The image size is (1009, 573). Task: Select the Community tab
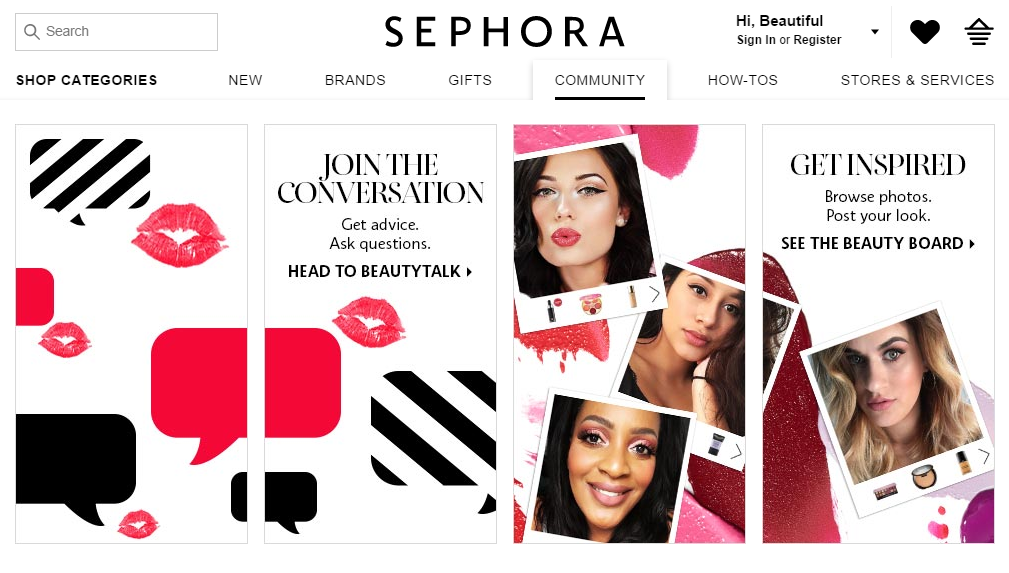[x=600, y=80]
